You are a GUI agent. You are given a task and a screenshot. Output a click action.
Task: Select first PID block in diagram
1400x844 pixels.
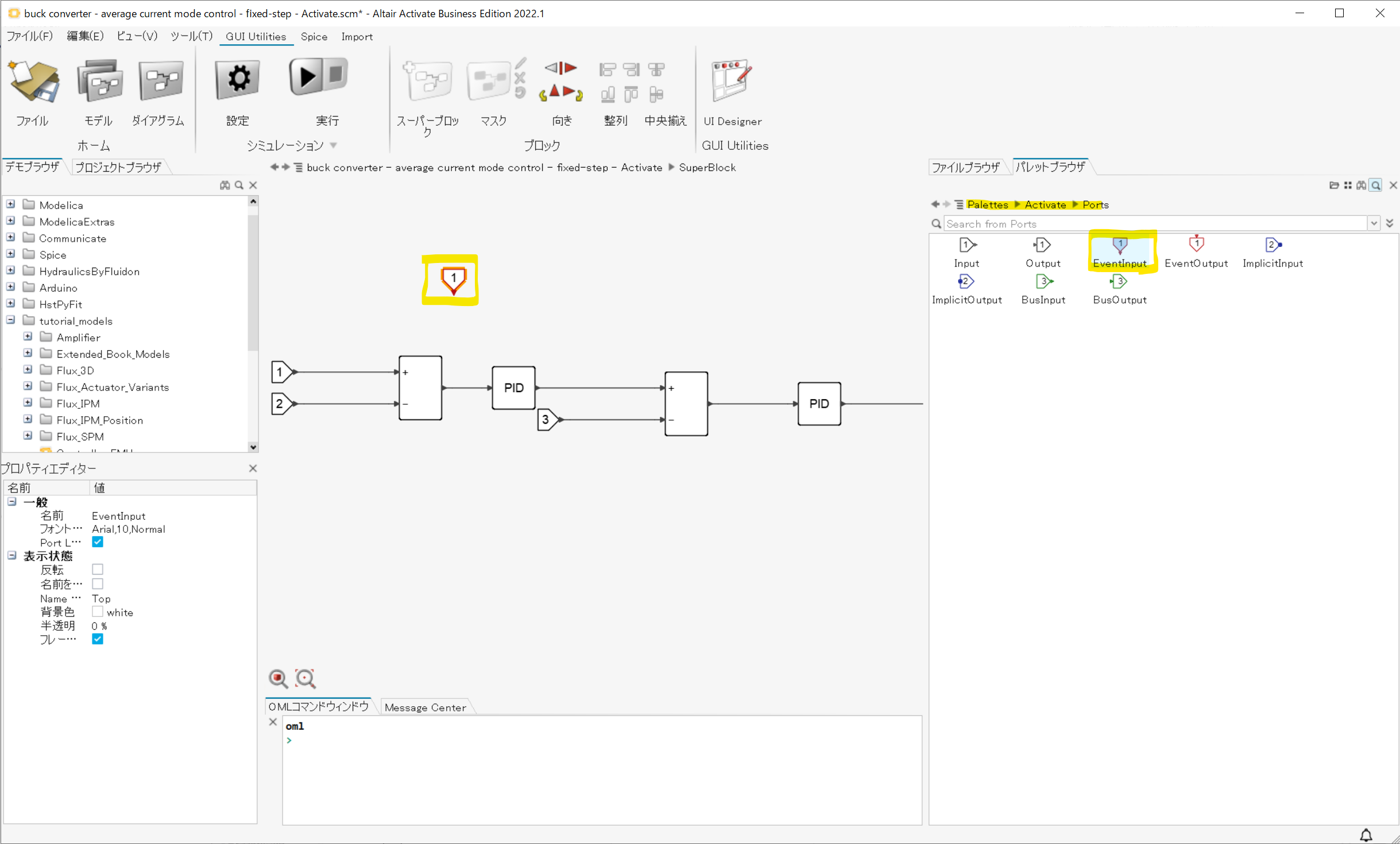pyautogui.click(x=513, y=388)
